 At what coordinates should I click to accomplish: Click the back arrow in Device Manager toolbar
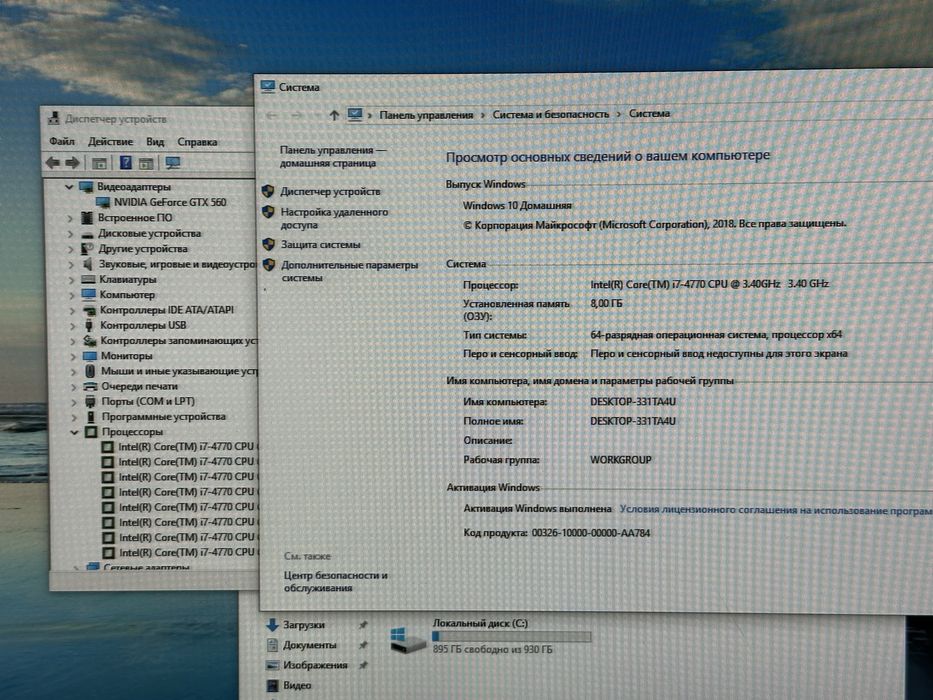tap(53, 162)
